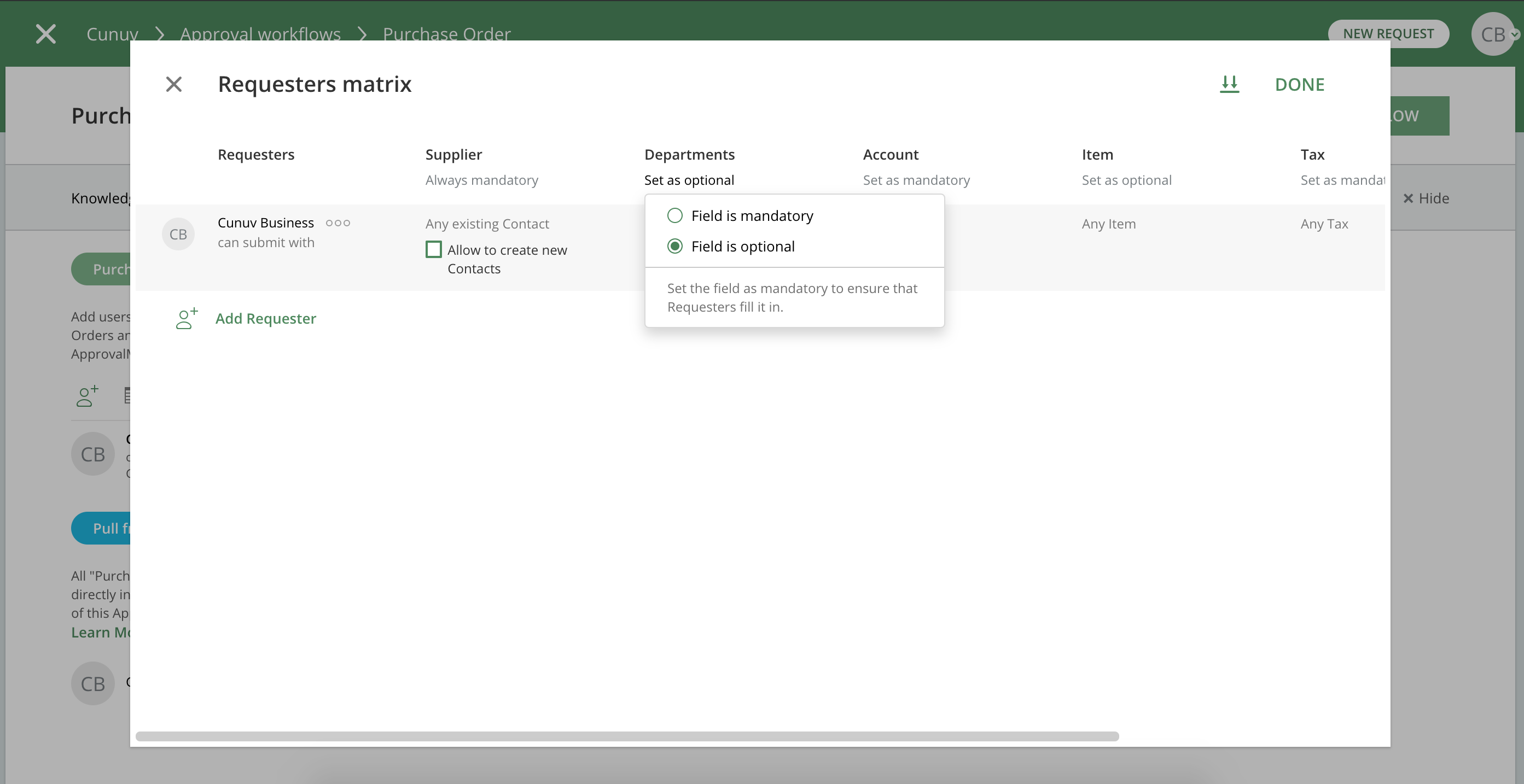Select the Field is mandatory radio button

click(x=674, y=216)
